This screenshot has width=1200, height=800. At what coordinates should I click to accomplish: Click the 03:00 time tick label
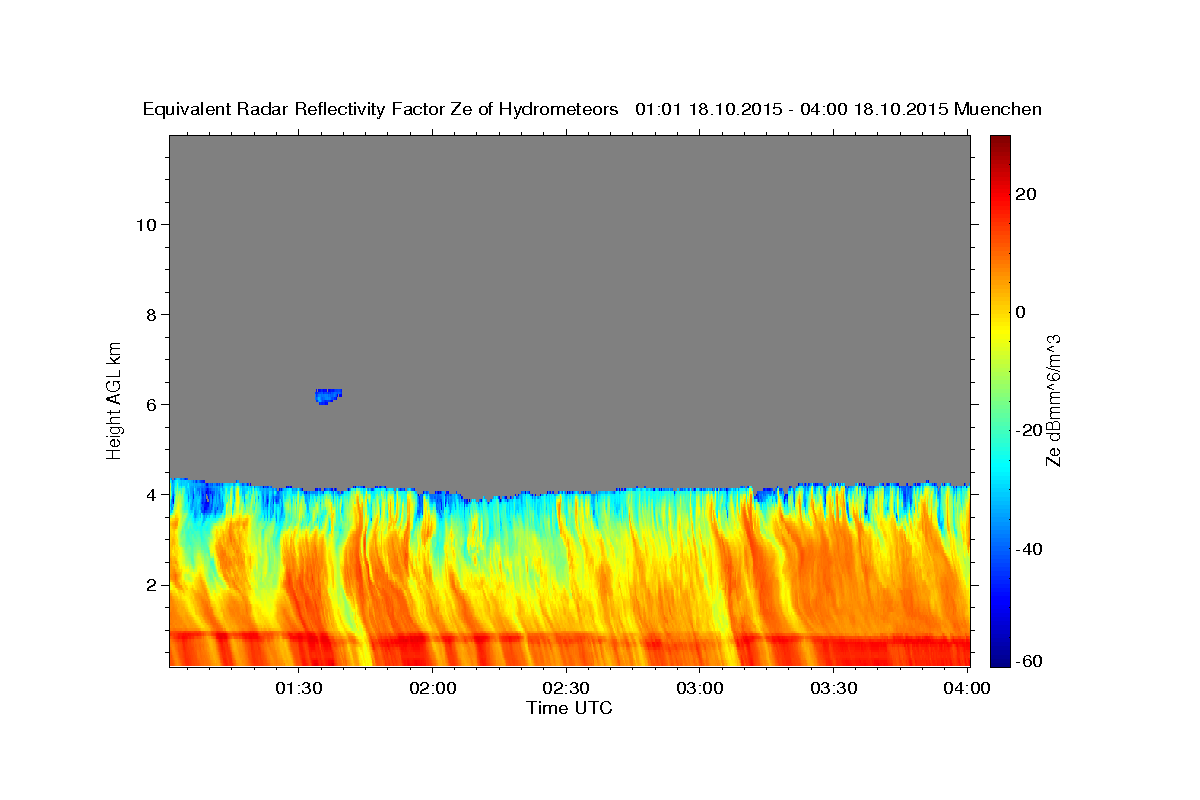pyautogui.click(x=700, y=688)
